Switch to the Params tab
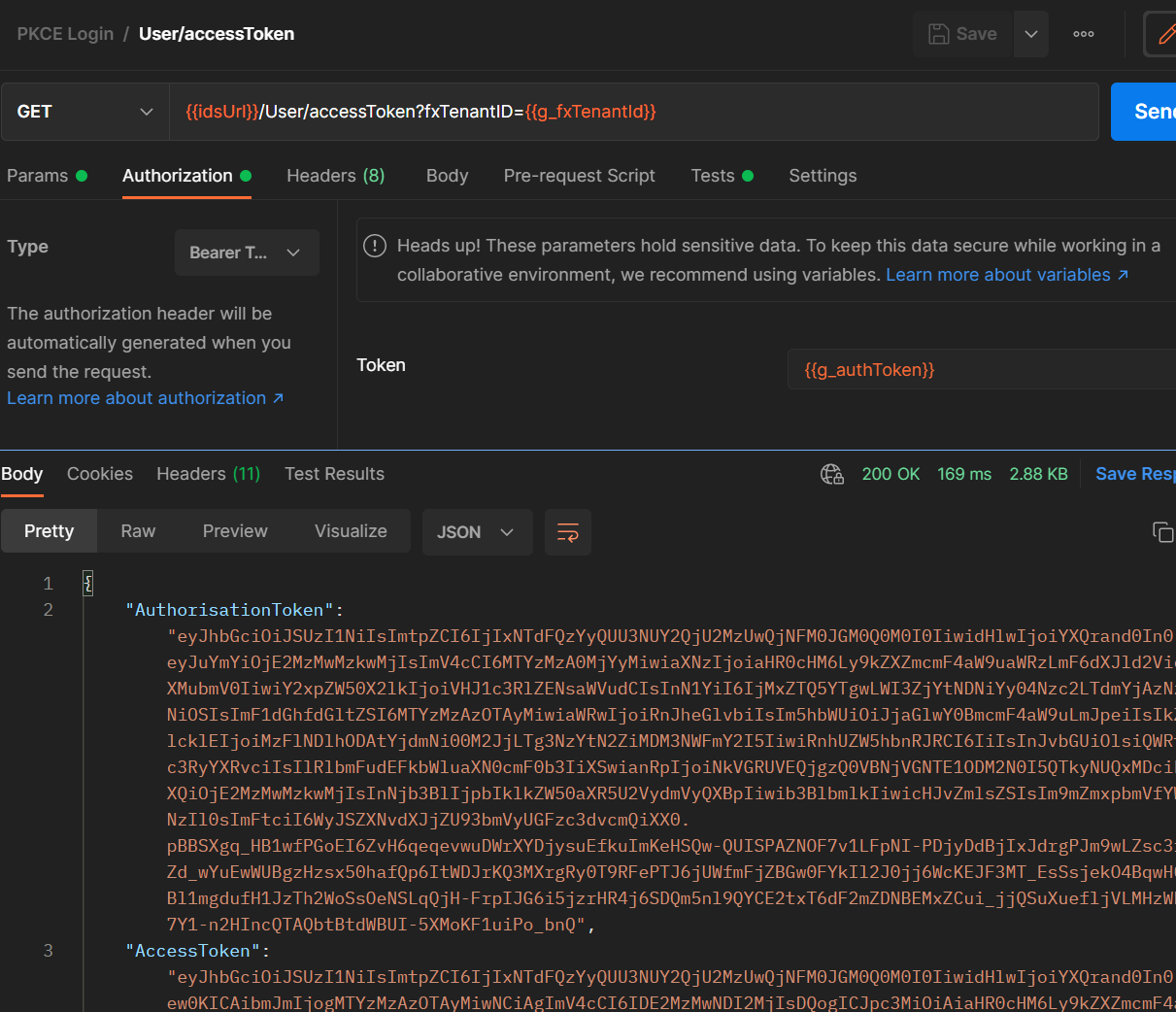This screenshot has height=1012, width=1176. 38,176
